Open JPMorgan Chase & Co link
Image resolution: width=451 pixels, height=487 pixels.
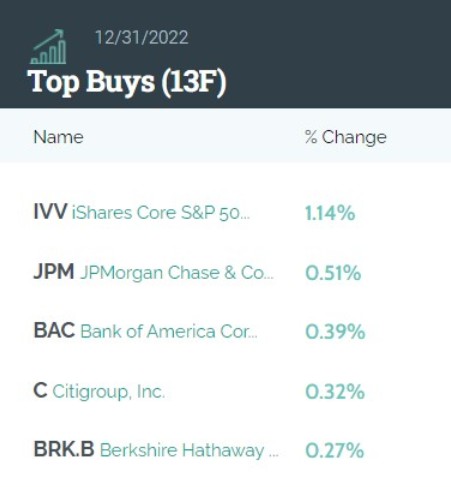(x=177, y=273)
